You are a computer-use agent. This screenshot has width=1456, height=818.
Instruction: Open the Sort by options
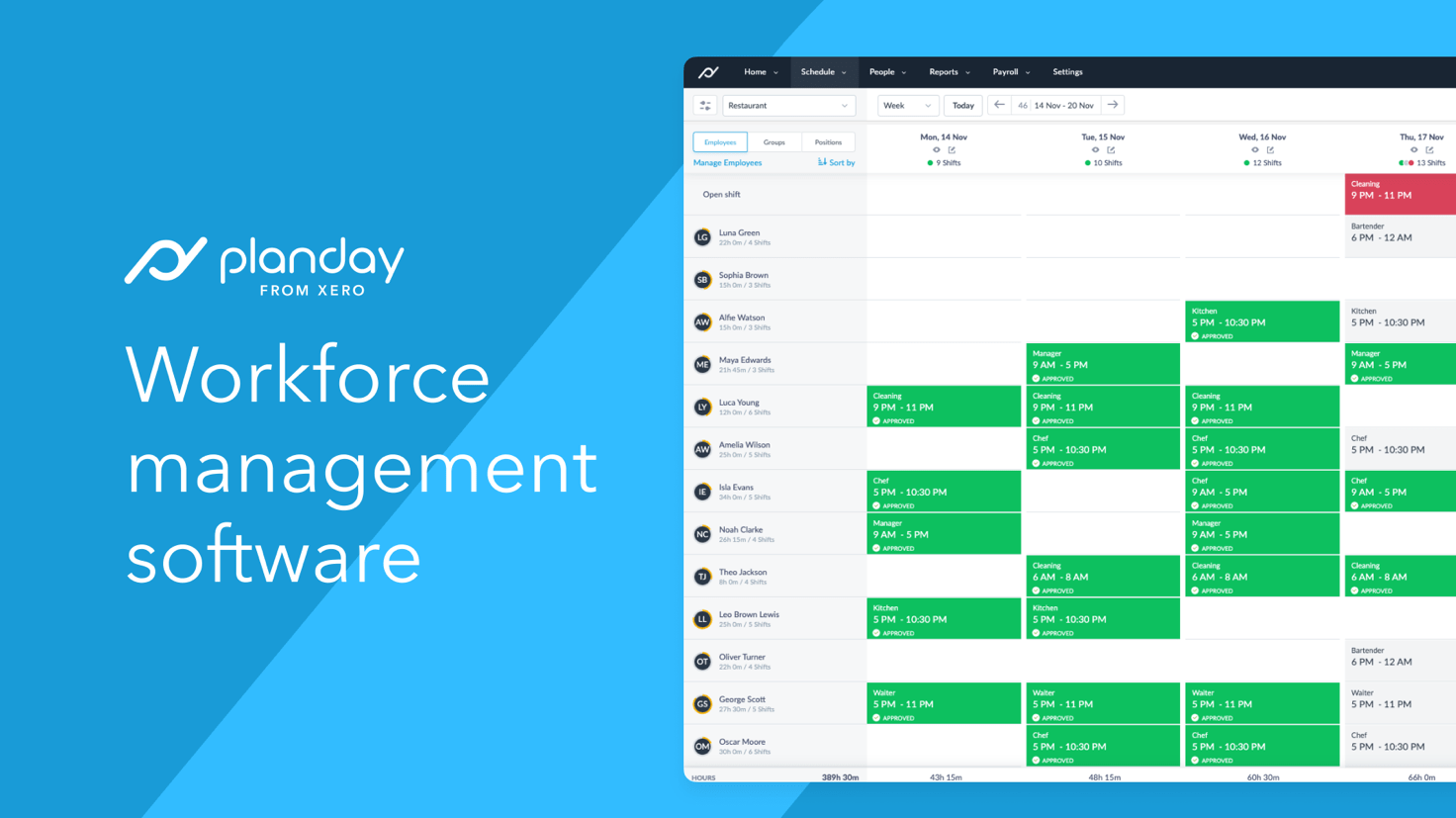tap(836, 162)
